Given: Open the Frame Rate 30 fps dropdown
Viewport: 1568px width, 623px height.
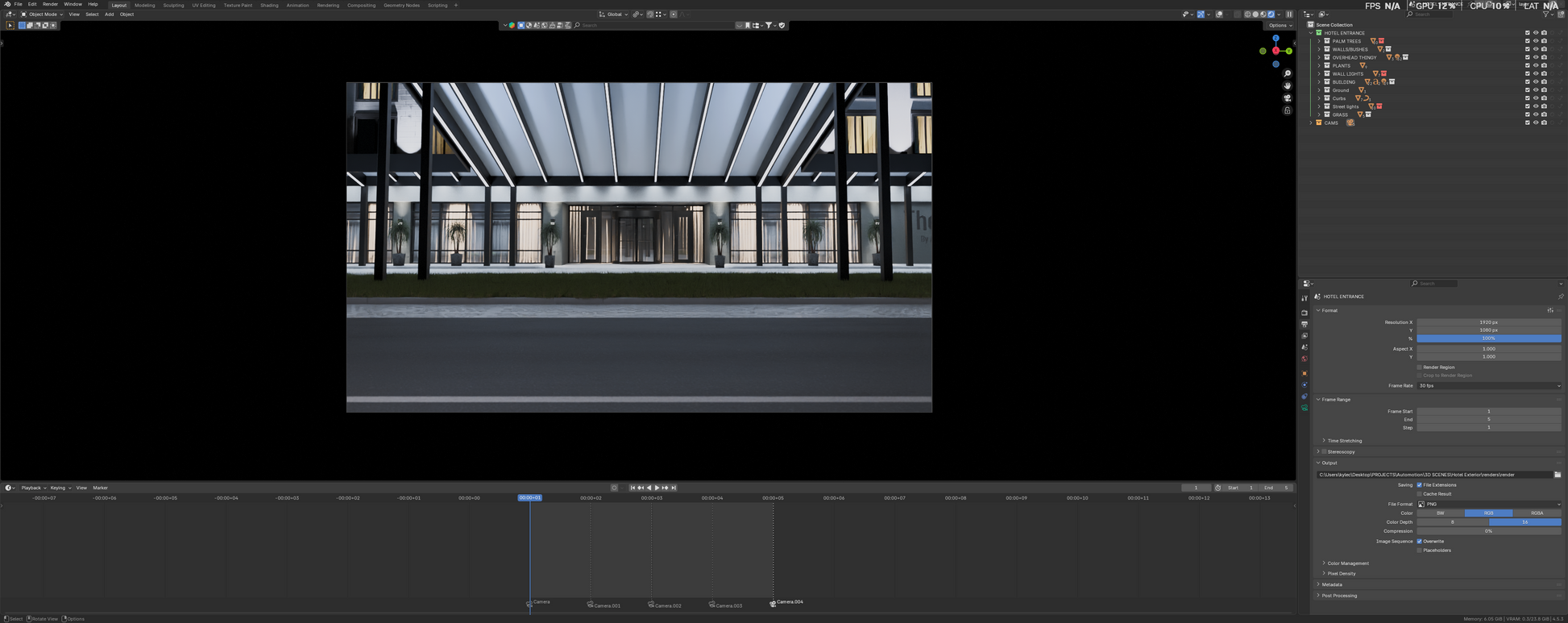Looking at the screenshot, I should (1488, 386).
